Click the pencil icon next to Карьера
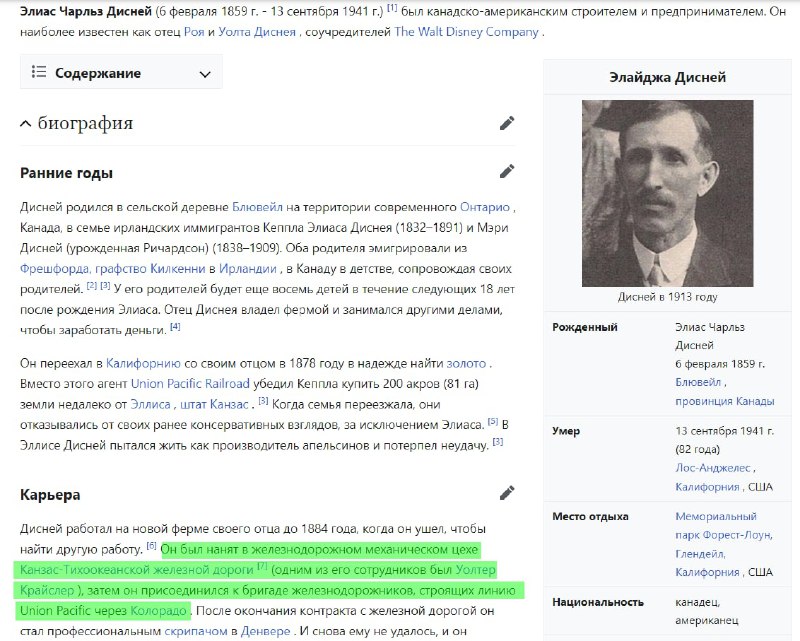 pyautogui.click(x=507, y=492)
